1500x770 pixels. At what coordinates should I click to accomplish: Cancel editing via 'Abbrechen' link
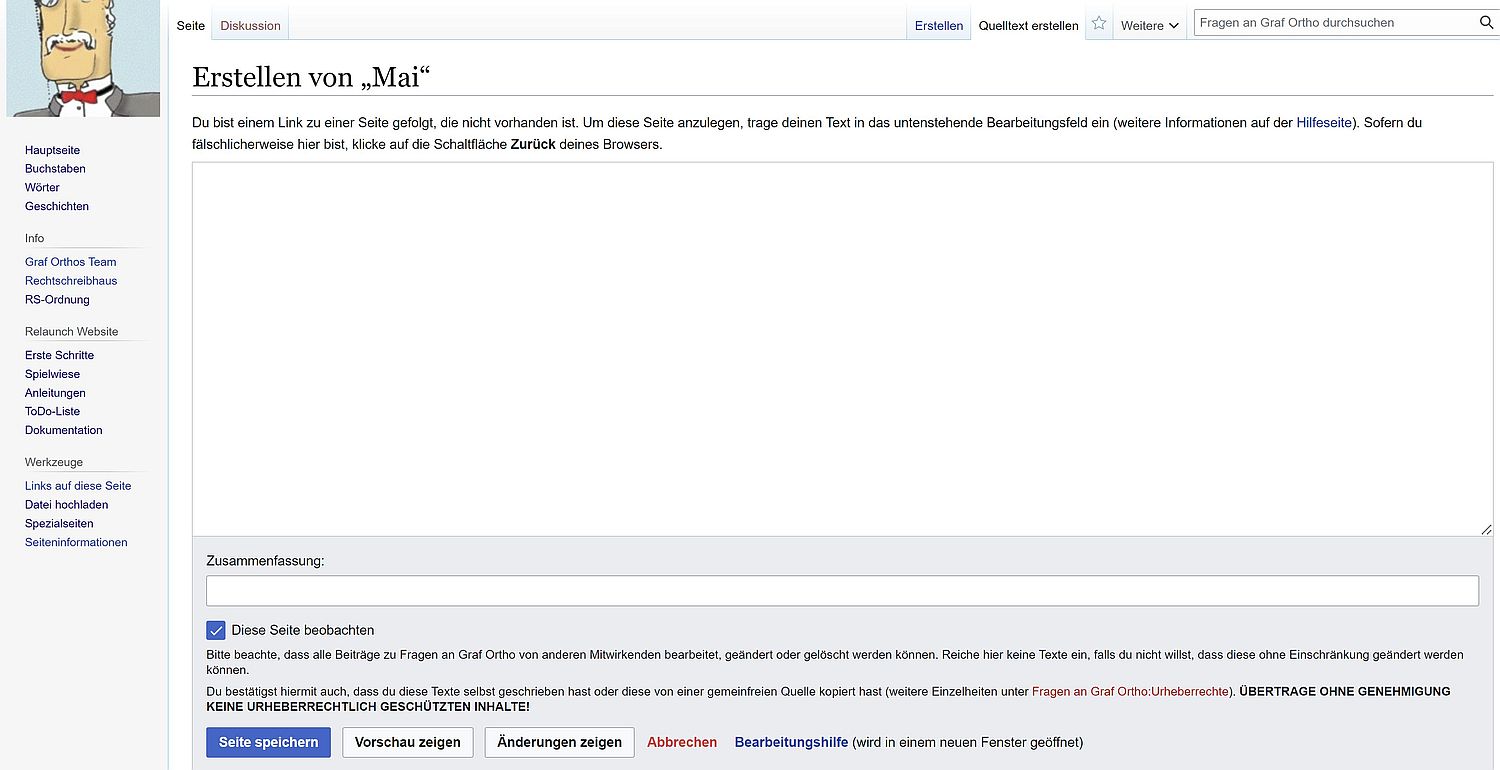point(682,742)
